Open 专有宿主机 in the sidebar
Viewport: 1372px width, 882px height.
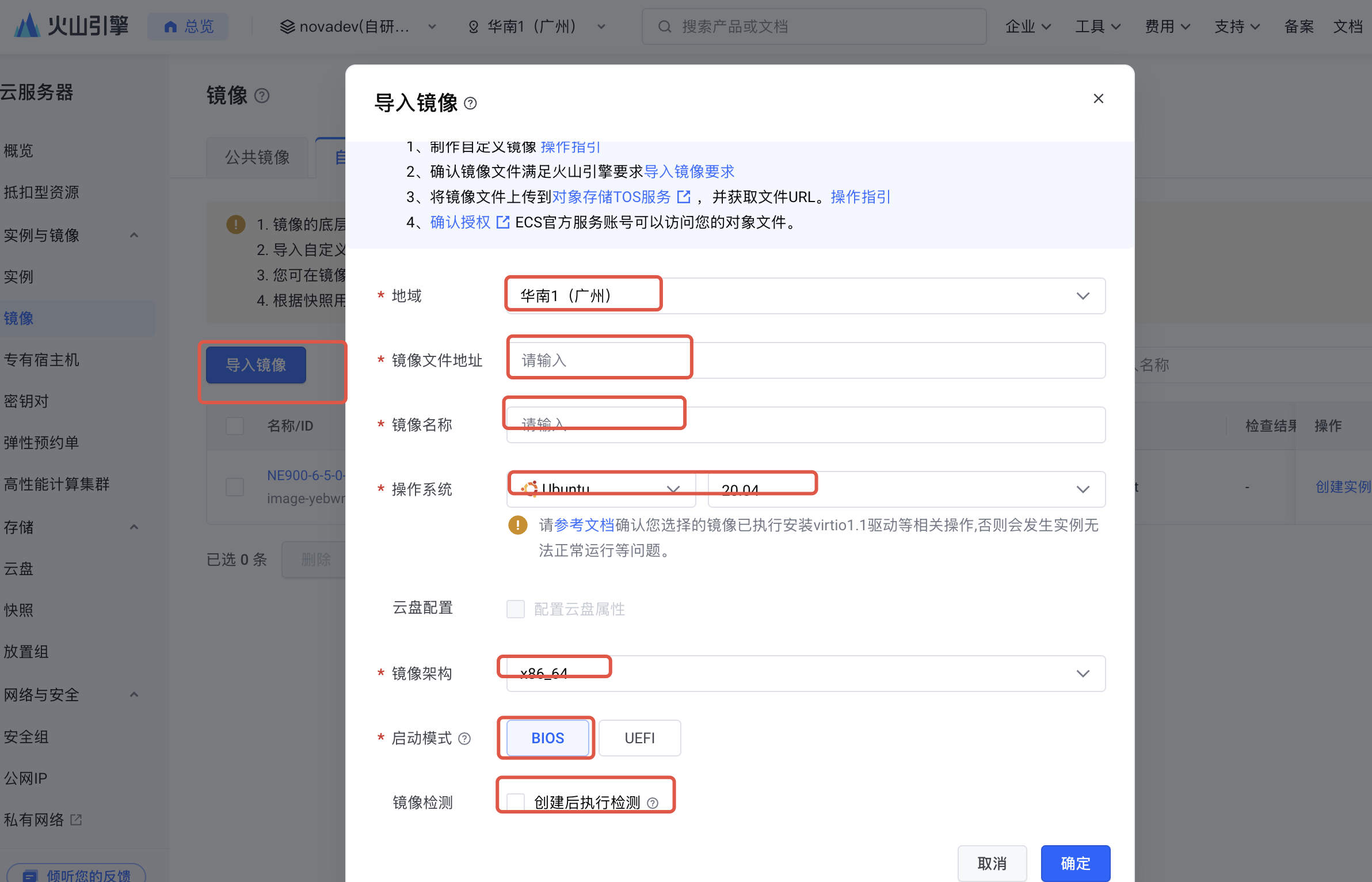41,360
